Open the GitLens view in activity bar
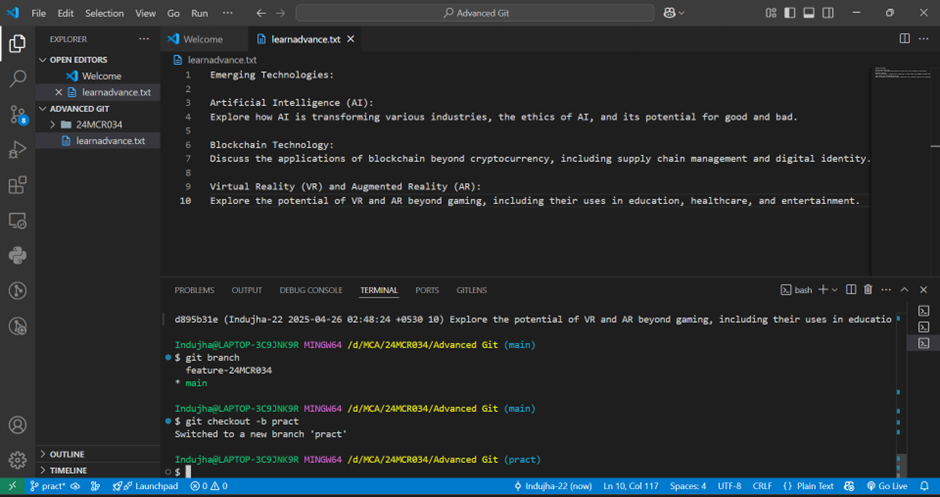The width and height of the screenshot is (940, 497). [17, 291]
